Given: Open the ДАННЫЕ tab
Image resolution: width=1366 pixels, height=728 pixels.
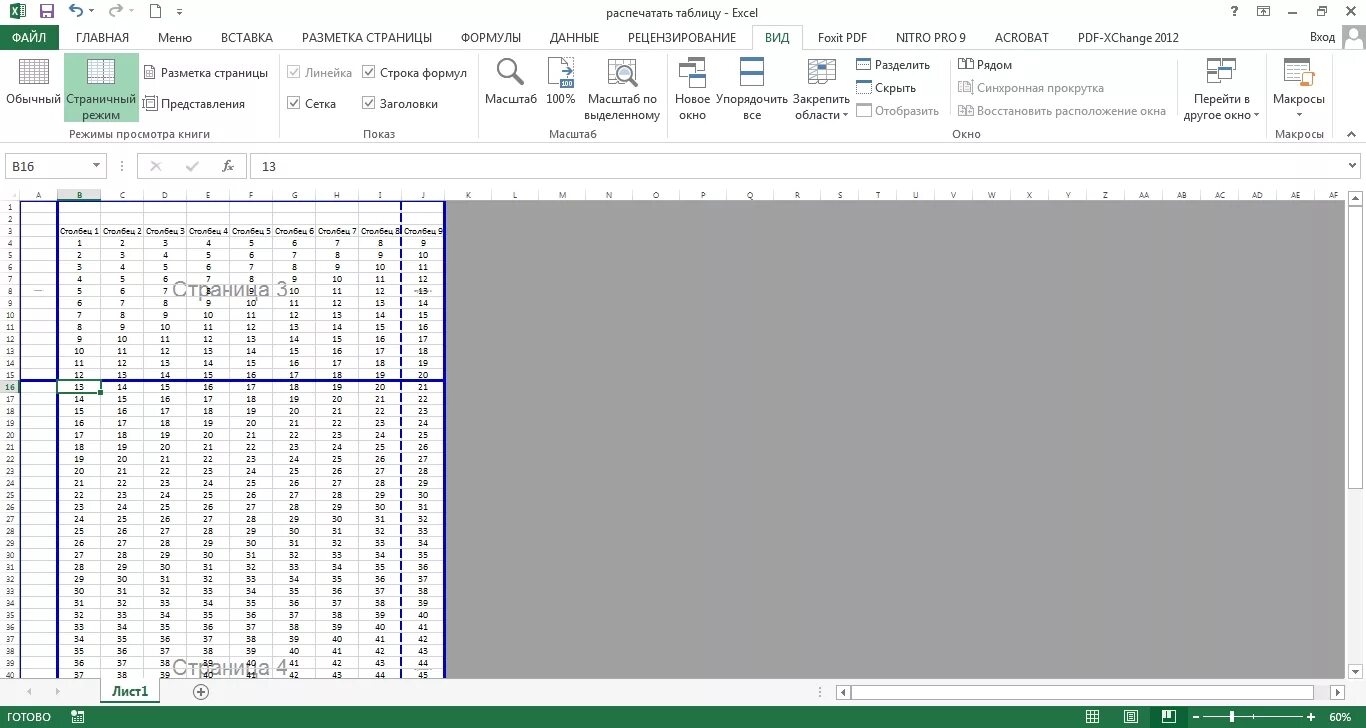Looking at the screenshot, I should (574, 38).
